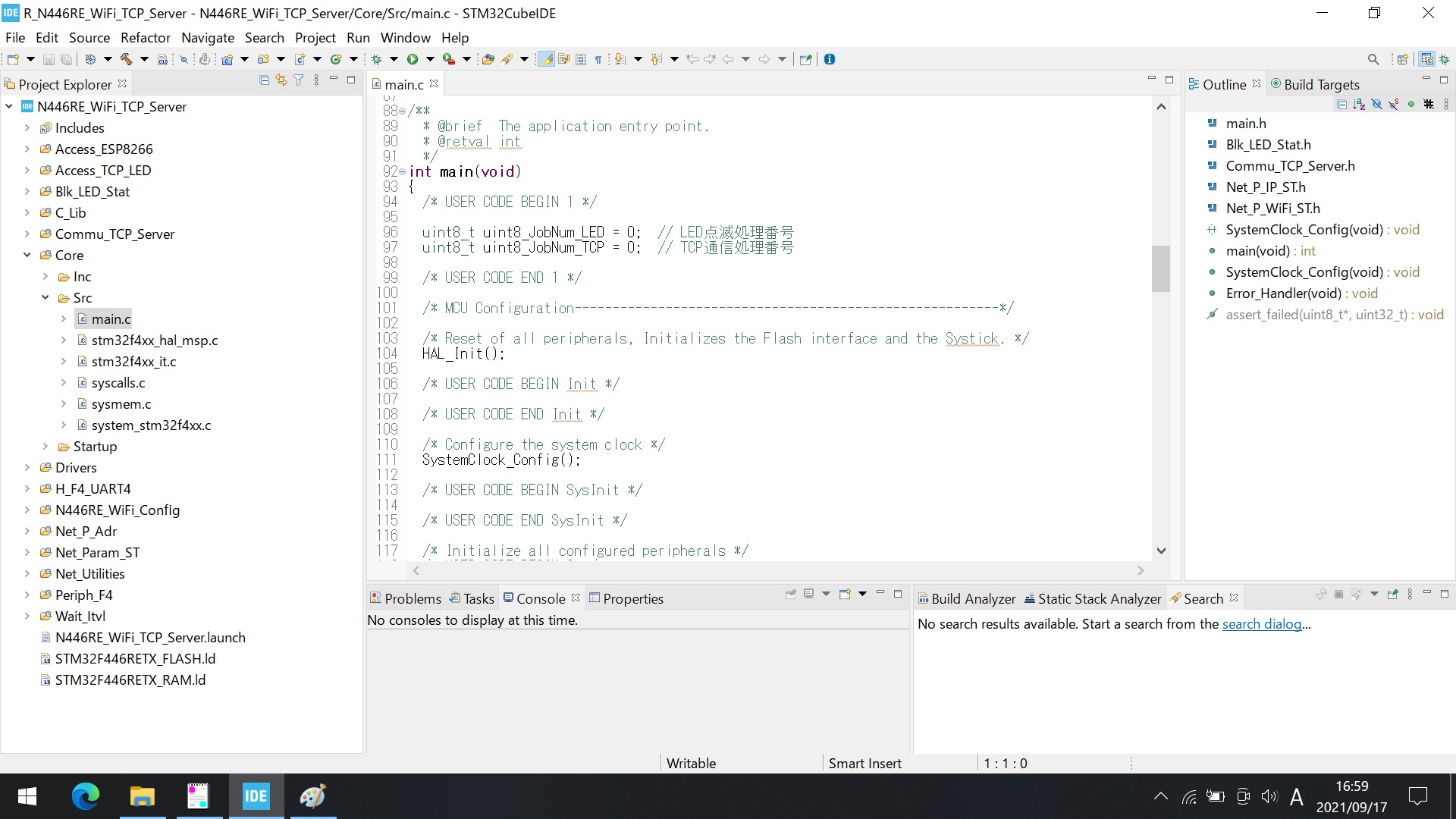
Task: Switch to the Debug perspective icon
Action: click(1445, 59)
